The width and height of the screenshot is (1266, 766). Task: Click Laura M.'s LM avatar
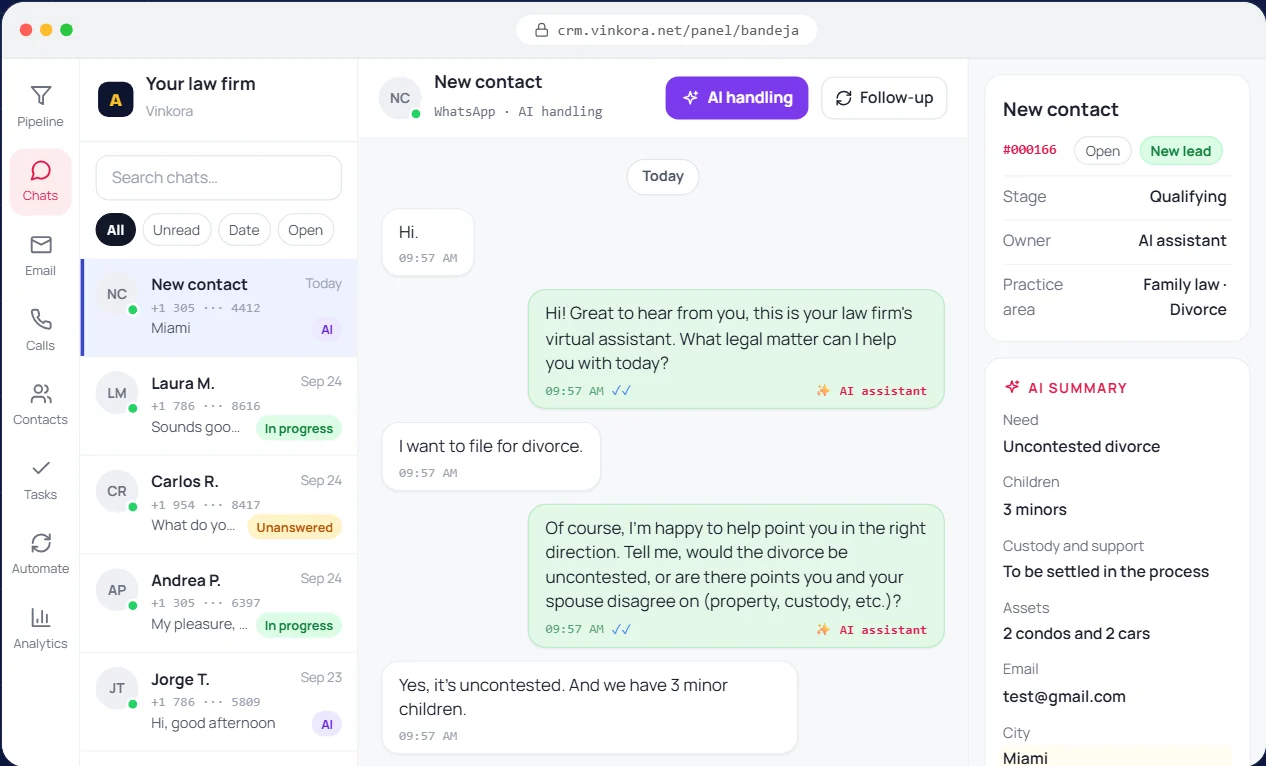coord(117,393)
